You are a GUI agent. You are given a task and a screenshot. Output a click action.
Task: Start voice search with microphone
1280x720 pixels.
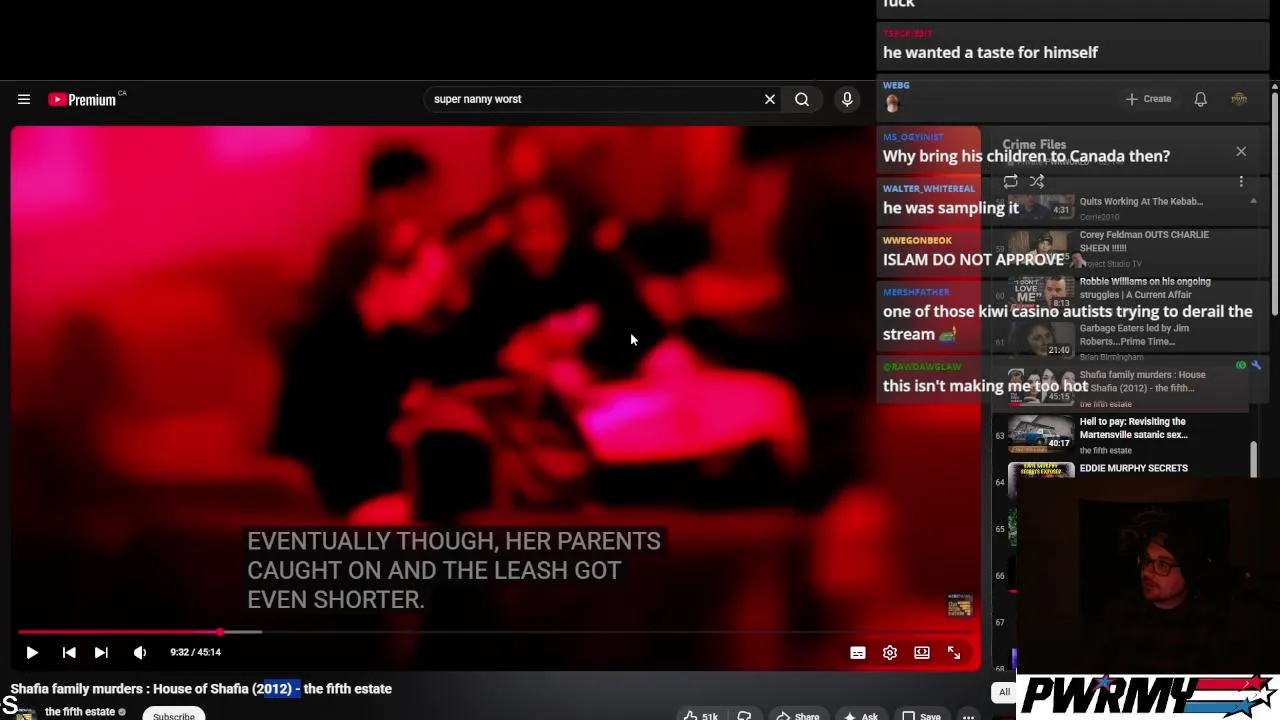pos(847,99)
